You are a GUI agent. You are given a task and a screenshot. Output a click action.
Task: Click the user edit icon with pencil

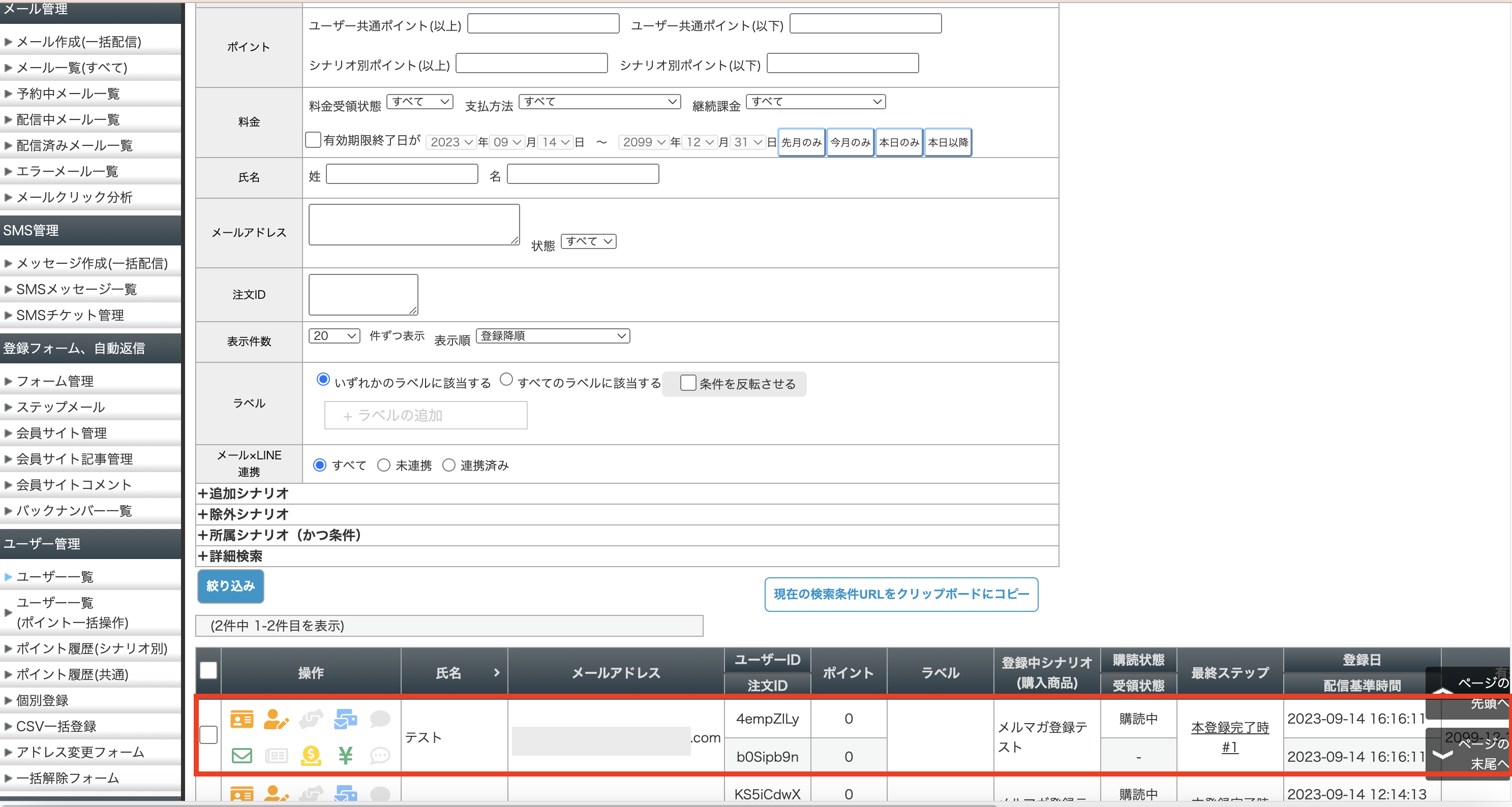(276, 719)
